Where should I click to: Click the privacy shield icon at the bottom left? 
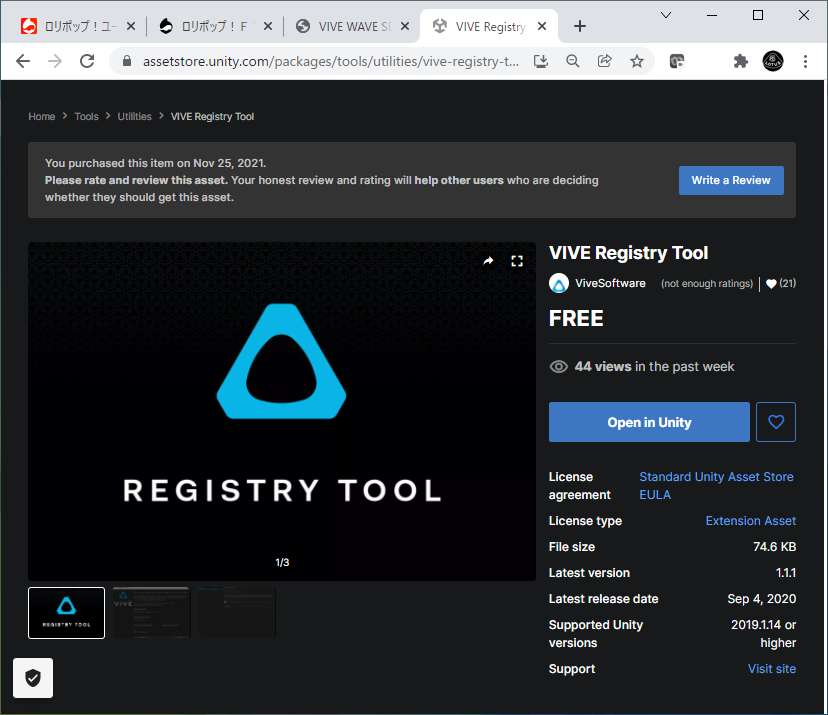pyautogui.click(x=33, y=678)
